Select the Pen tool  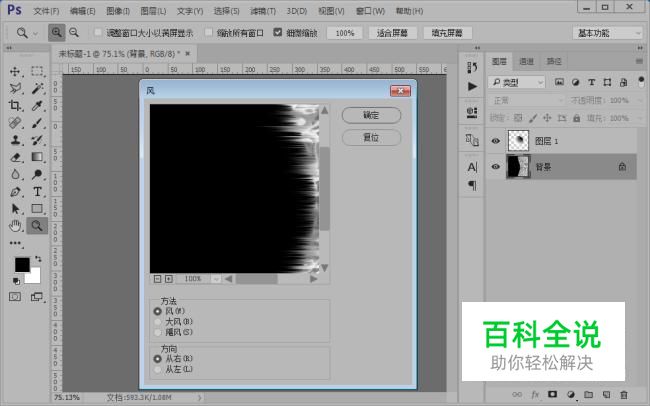[x=15, y=192]
